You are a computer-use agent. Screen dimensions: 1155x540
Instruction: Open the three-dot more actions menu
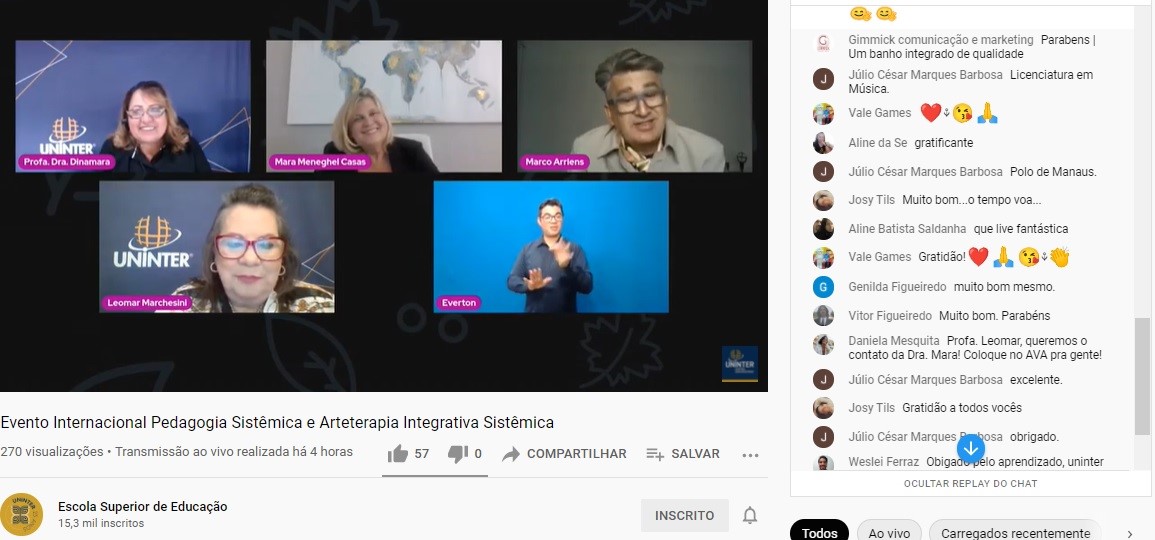[751, 455]
